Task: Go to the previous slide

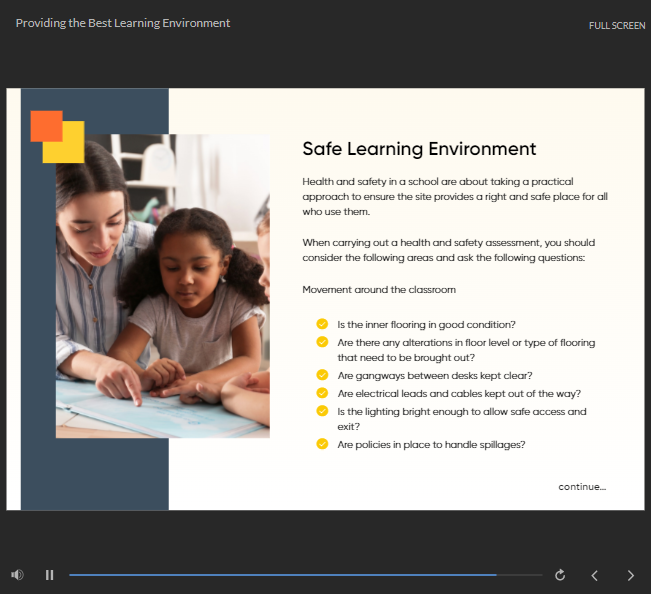Action: tap(594, 575)
